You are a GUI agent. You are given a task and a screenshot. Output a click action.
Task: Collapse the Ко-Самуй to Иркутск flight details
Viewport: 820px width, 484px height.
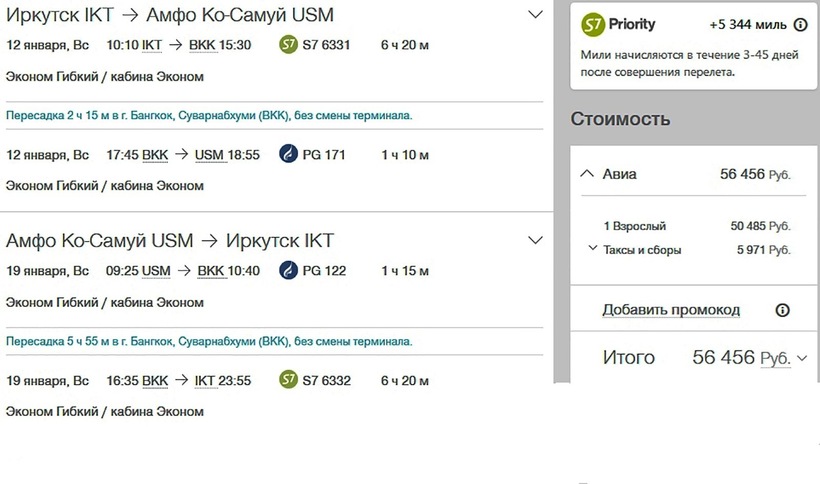pyautogui.click(x=535, y=240)
